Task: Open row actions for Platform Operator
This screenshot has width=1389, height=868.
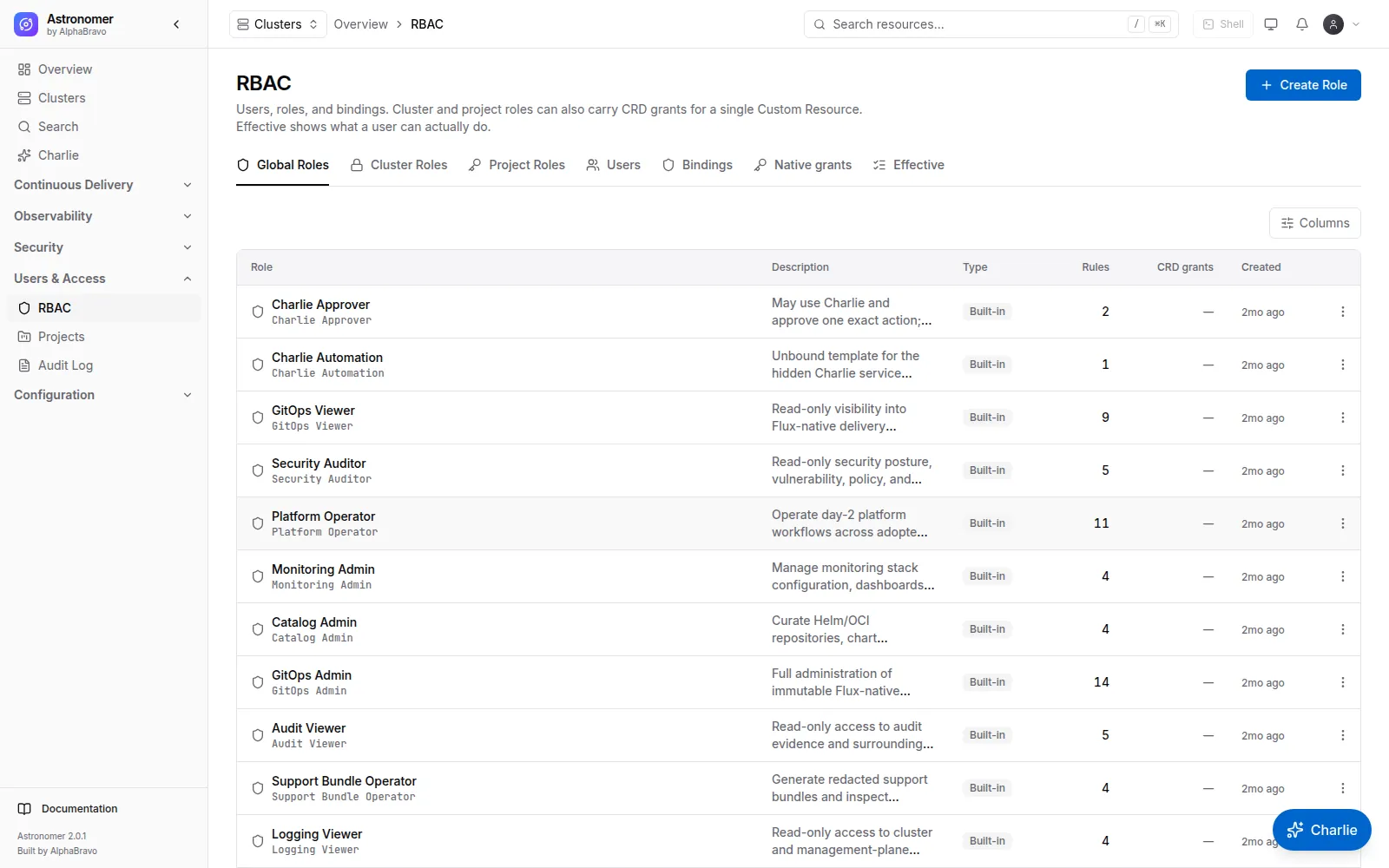Action: click(1343, 523)
